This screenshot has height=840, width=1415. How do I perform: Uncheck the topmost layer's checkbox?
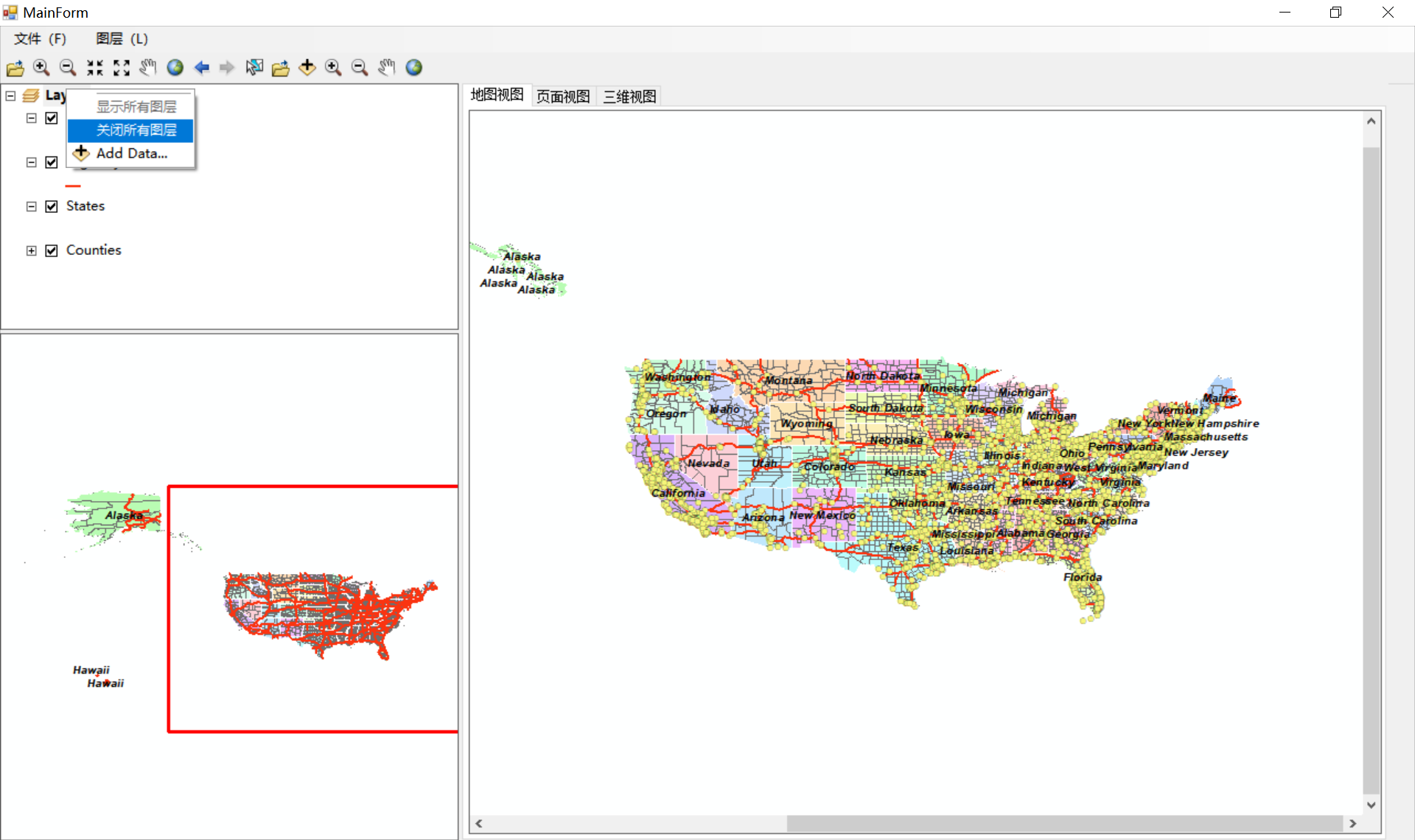coord(52,118)
